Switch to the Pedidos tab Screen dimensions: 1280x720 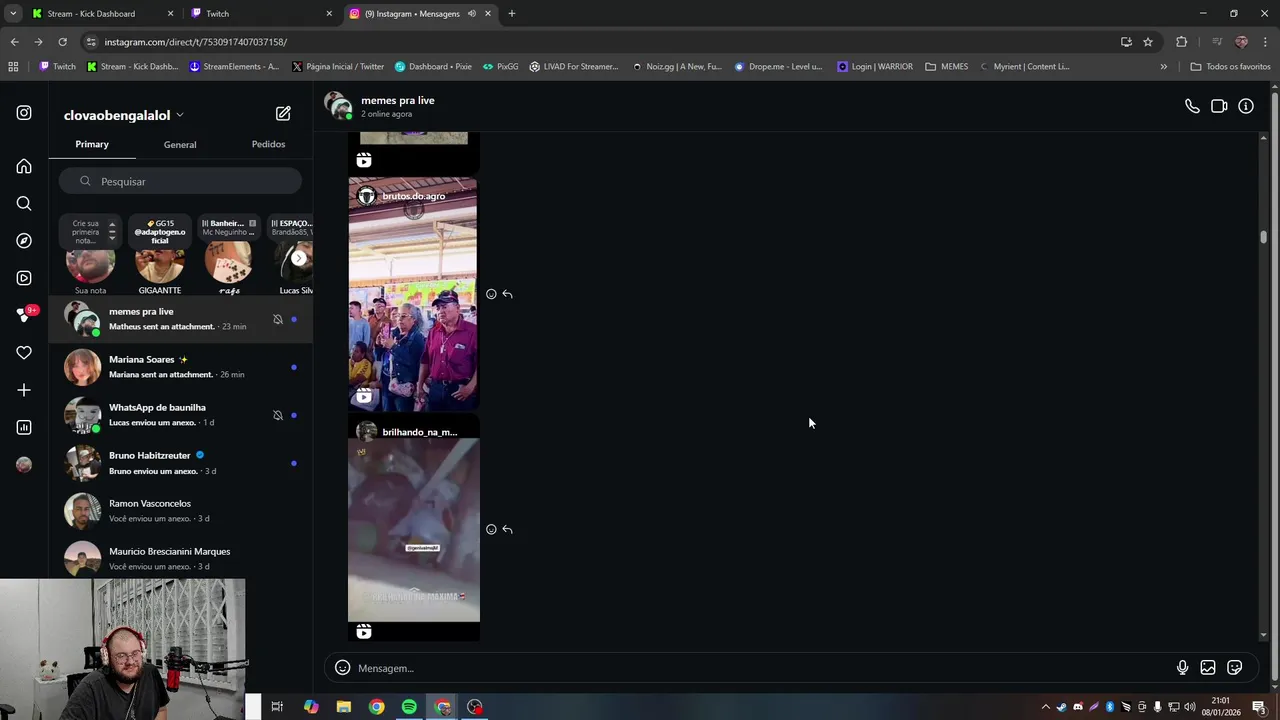point(268,144)
